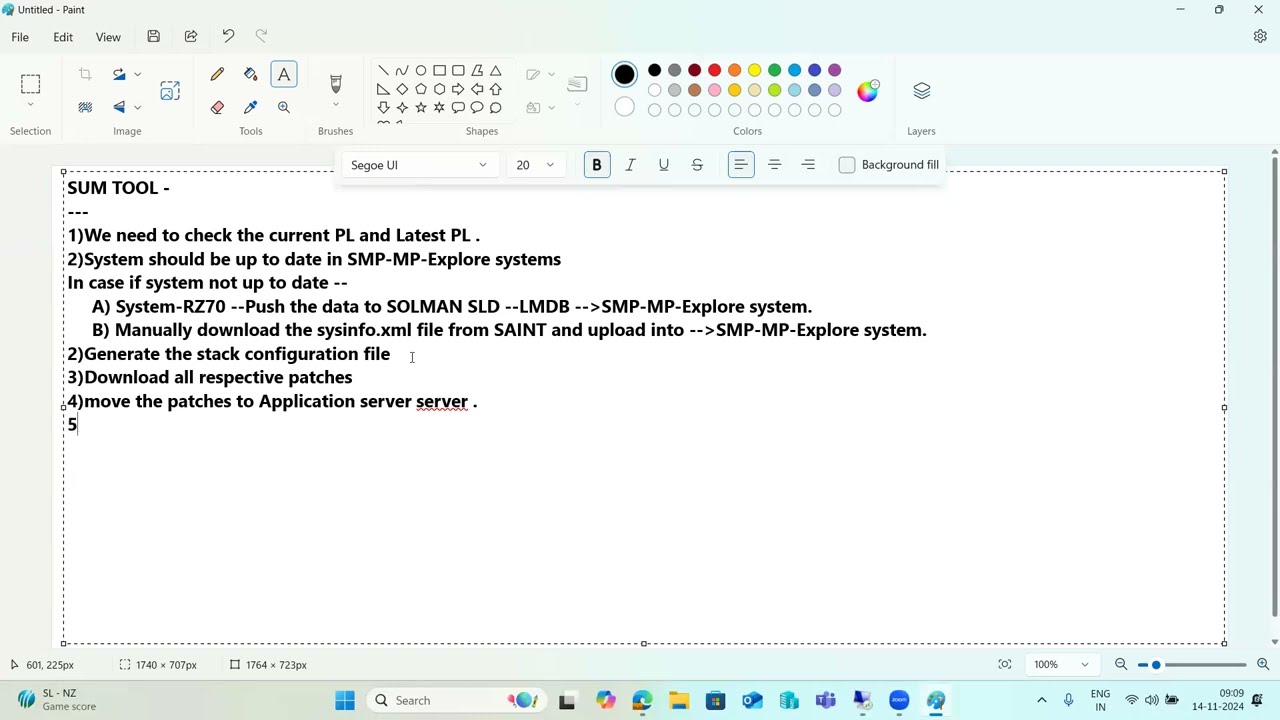Click the rectangular Selection tool
Screen dimensions: 1280x720
(x=30, y=84)
